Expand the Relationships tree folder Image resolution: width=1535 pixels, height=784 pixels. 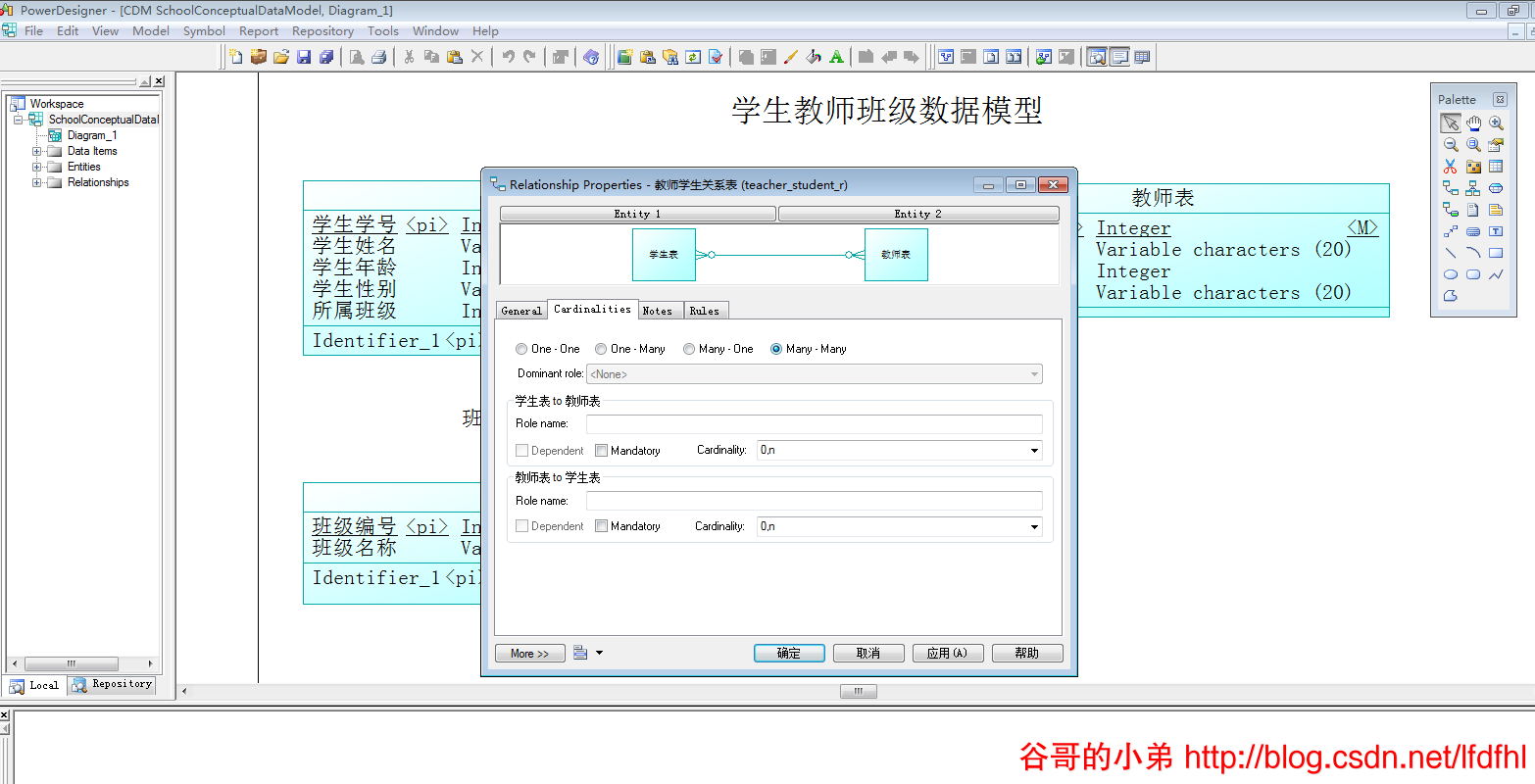click(37, 182)
